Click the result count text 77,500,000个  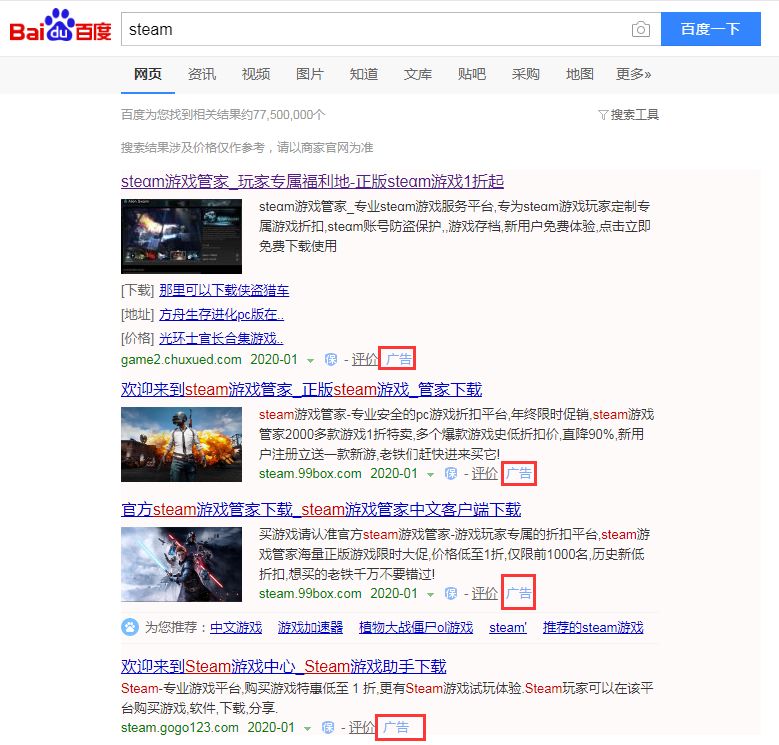coord(289,115)
